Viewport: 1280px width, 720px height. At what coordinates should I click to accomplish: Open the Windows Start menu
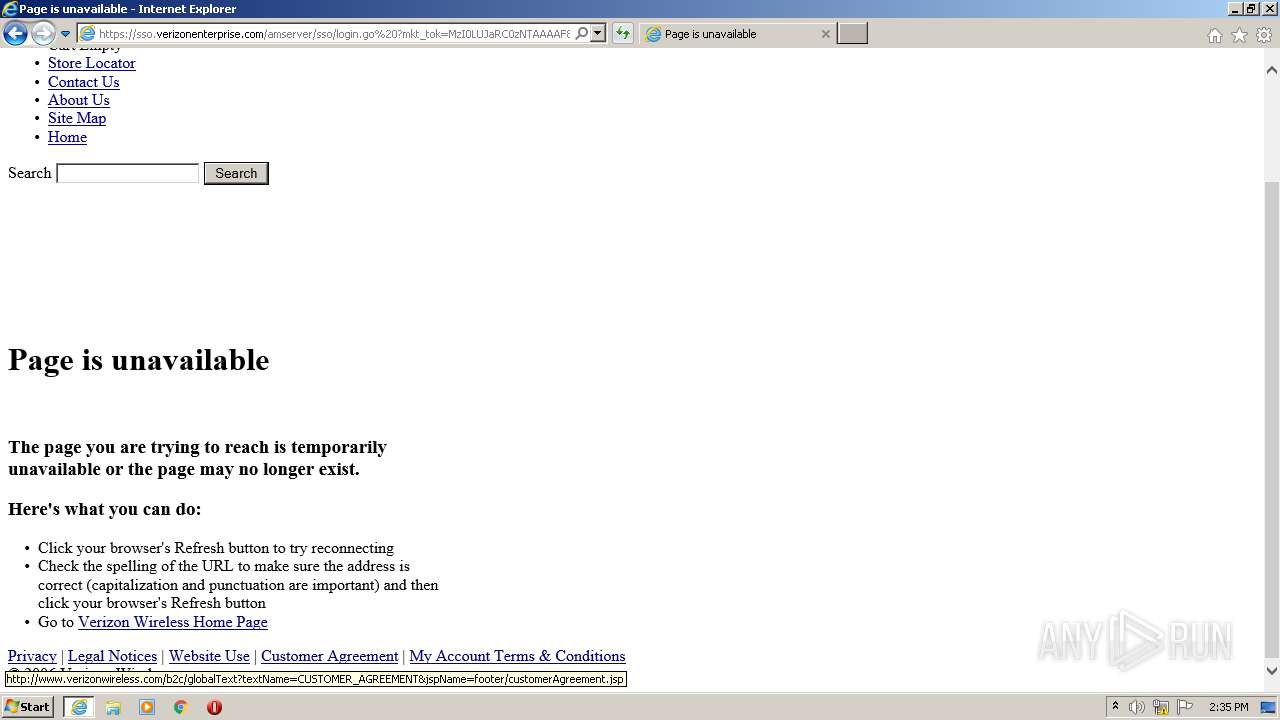click(x=28, y=707)
